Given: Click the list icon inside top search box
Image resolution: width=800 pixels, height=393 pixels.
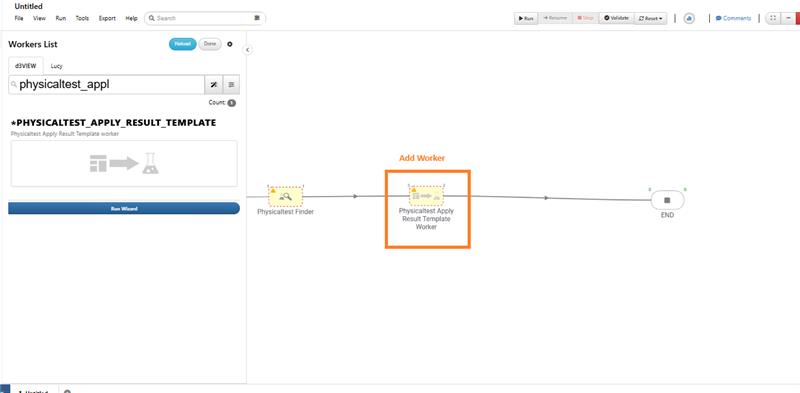Looking at the screenshot, I should click(x=257, y=18).
